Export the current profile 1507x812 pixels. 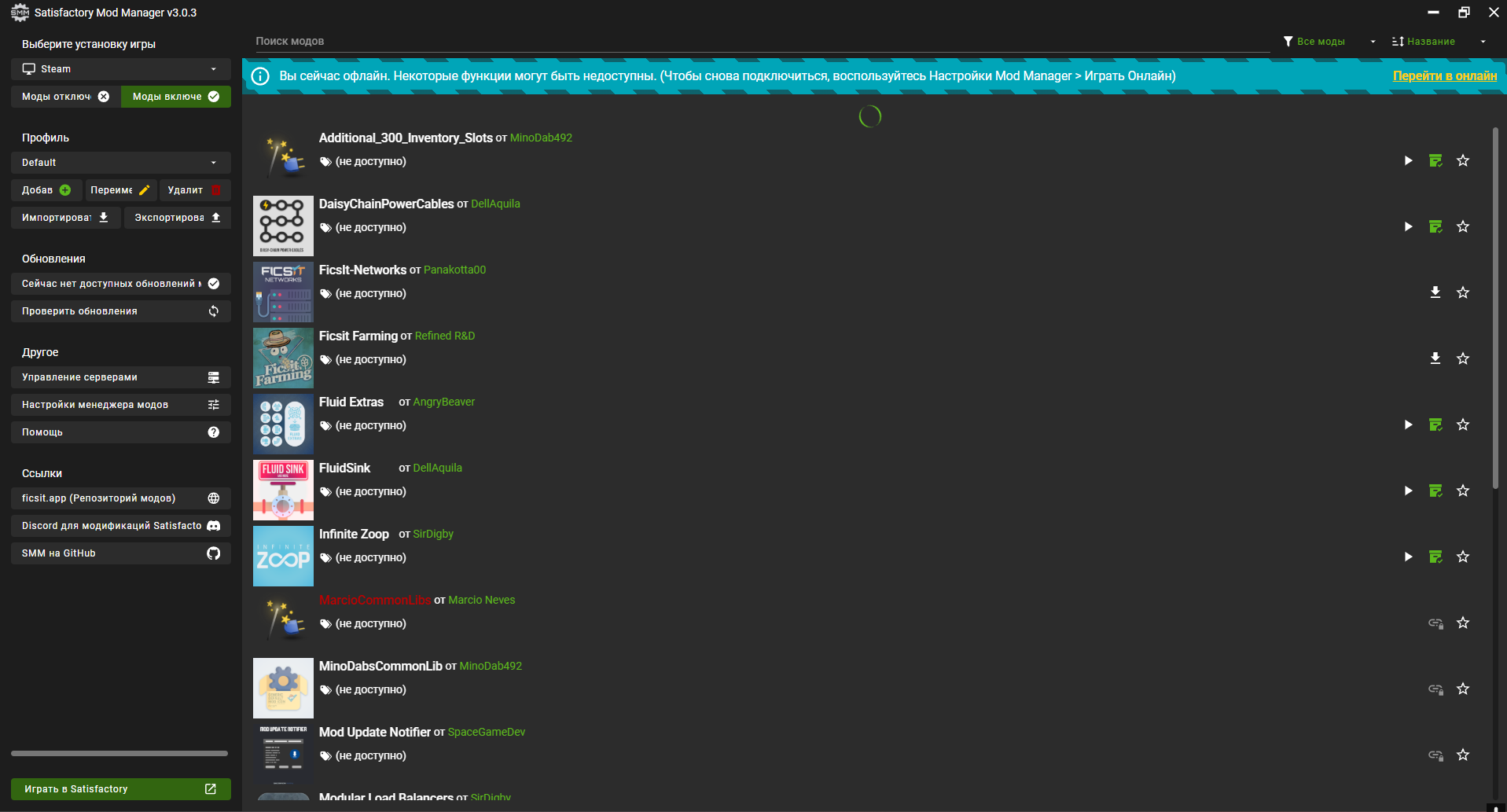[x=178, y=218]
